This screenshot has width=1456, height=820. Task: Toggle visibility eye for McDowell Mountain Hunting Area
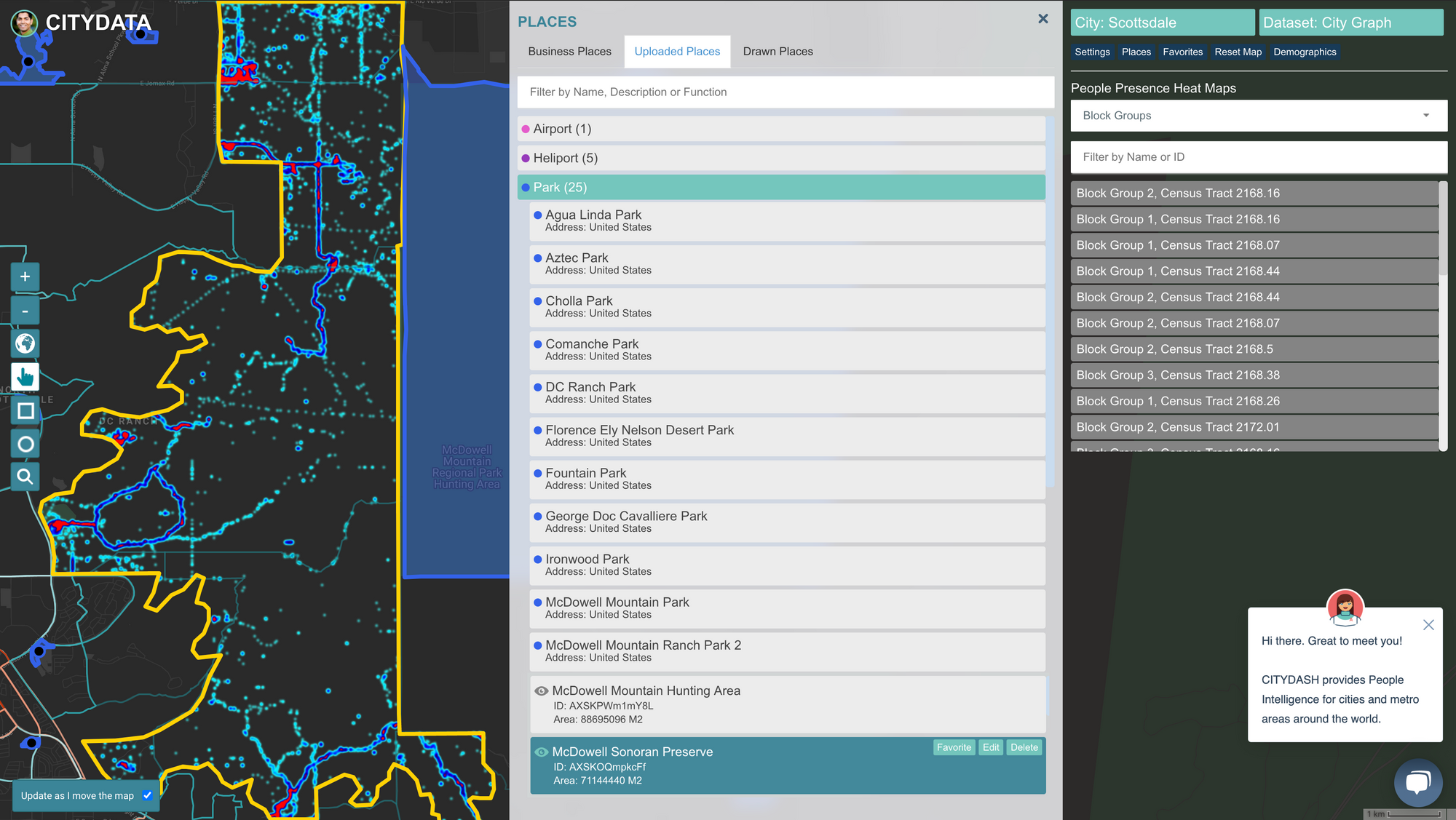click(x=541, y=691)
